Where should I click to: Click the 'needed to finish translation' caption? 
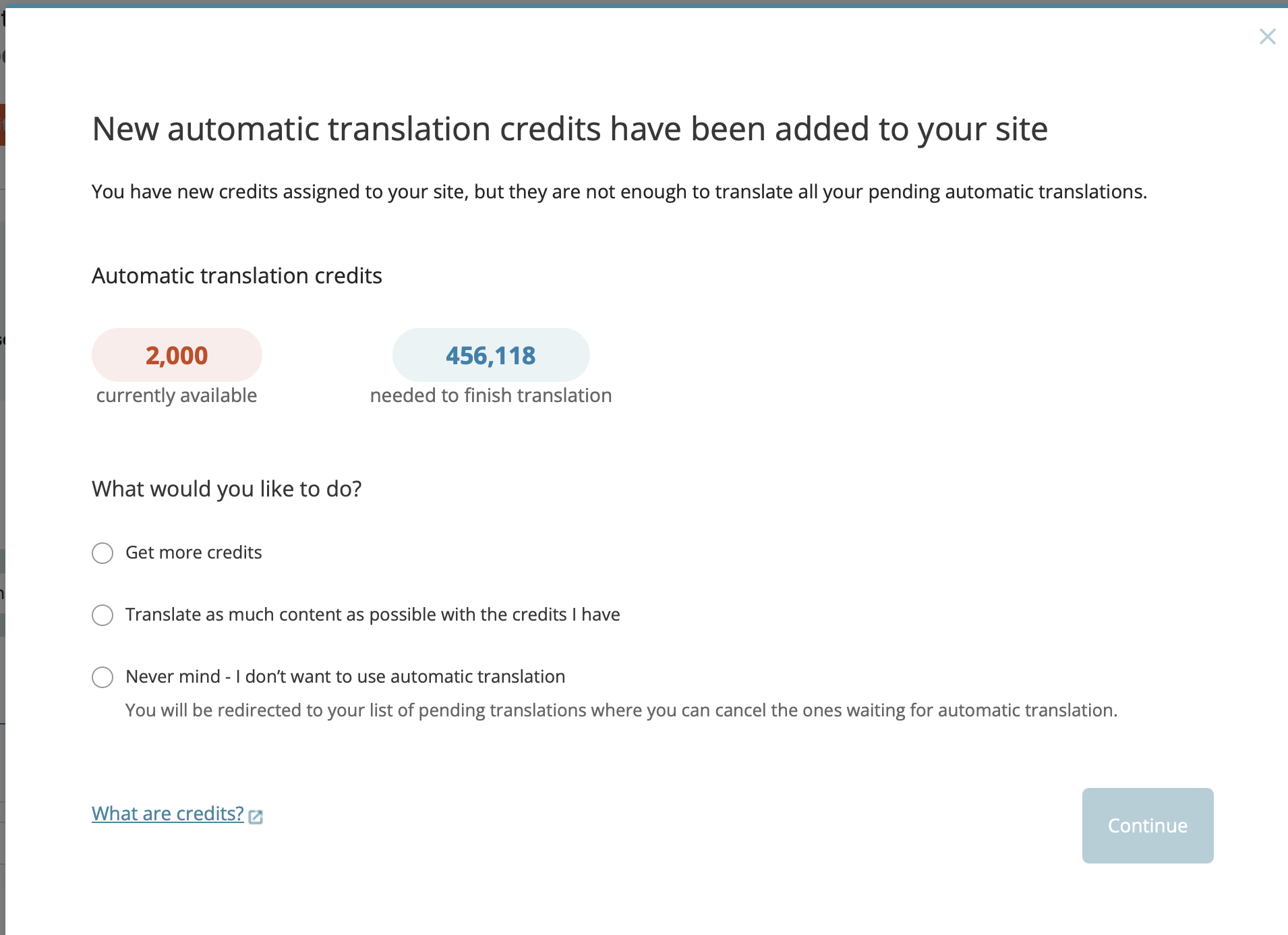(491, 395)
